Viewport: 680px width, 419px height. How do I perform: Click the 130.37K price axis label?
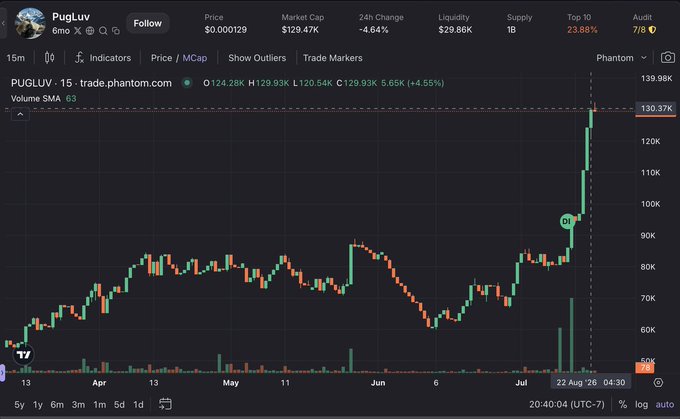pos(656,108)
